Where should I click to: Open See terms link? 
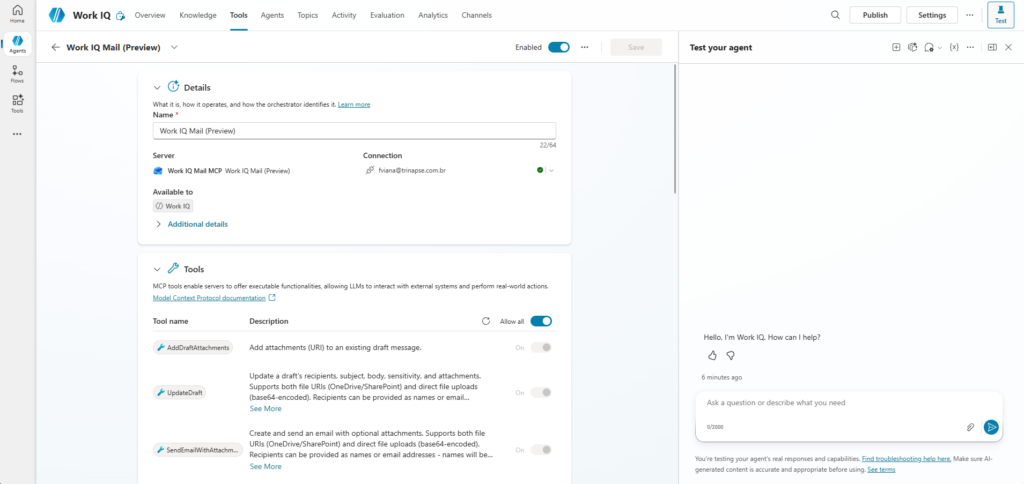[x=881, y=470]
